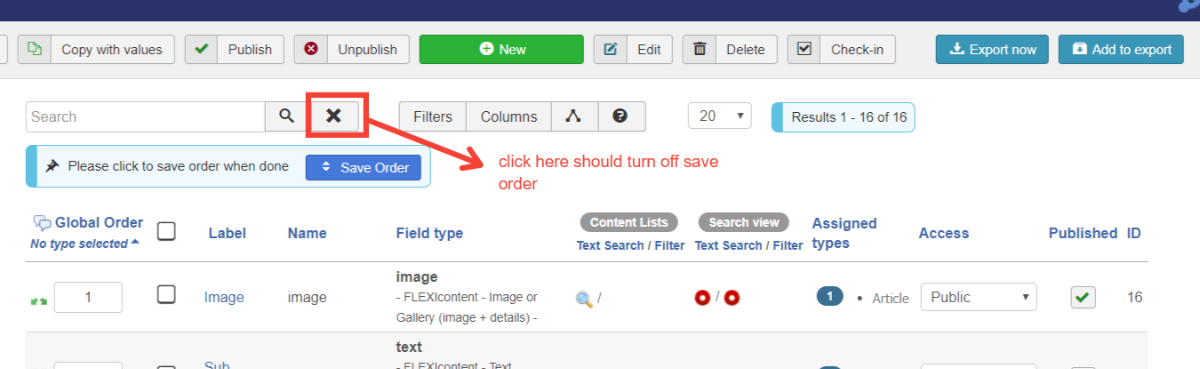This screenshot has width=1200, height=369.
Task: Publish the selected fields
Action: (235, 49)
